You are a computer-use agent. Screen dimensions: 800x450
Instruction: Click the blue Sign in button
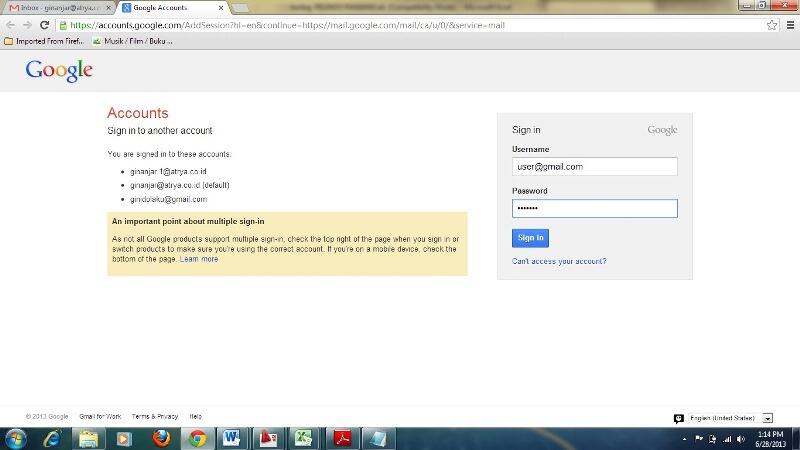[530, 238]
